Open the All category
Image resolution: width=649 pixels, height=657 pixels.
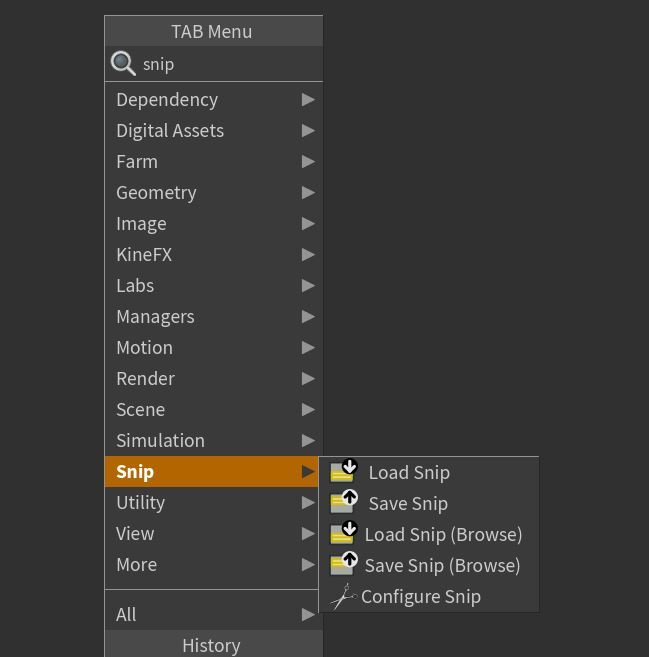point(126,615)
